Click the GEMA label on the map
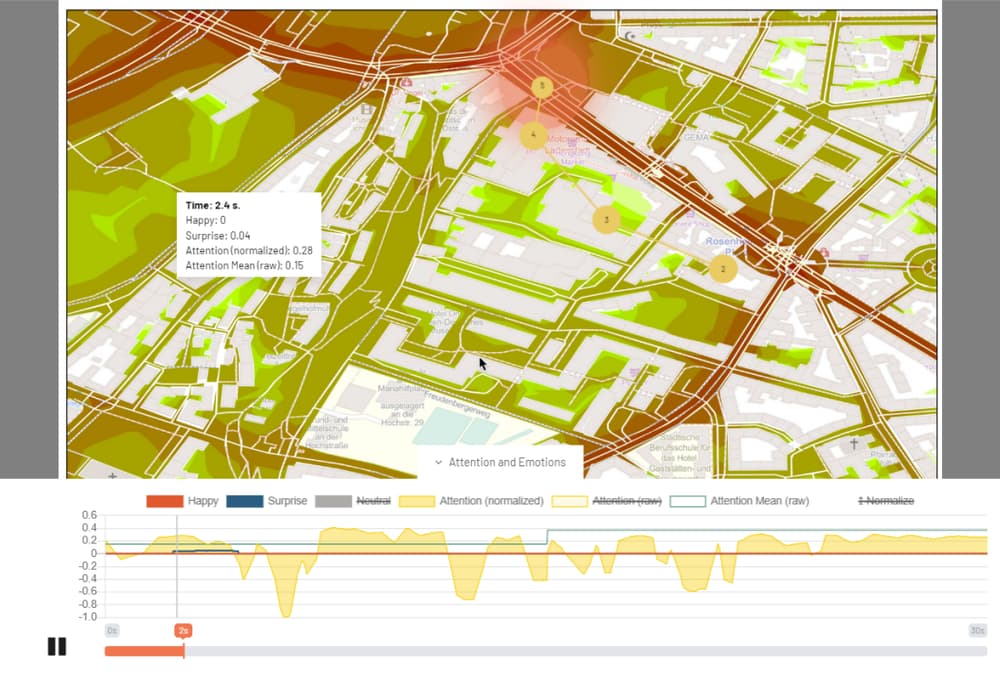Viewport: 1000px width, 674px height. [696, 136]
